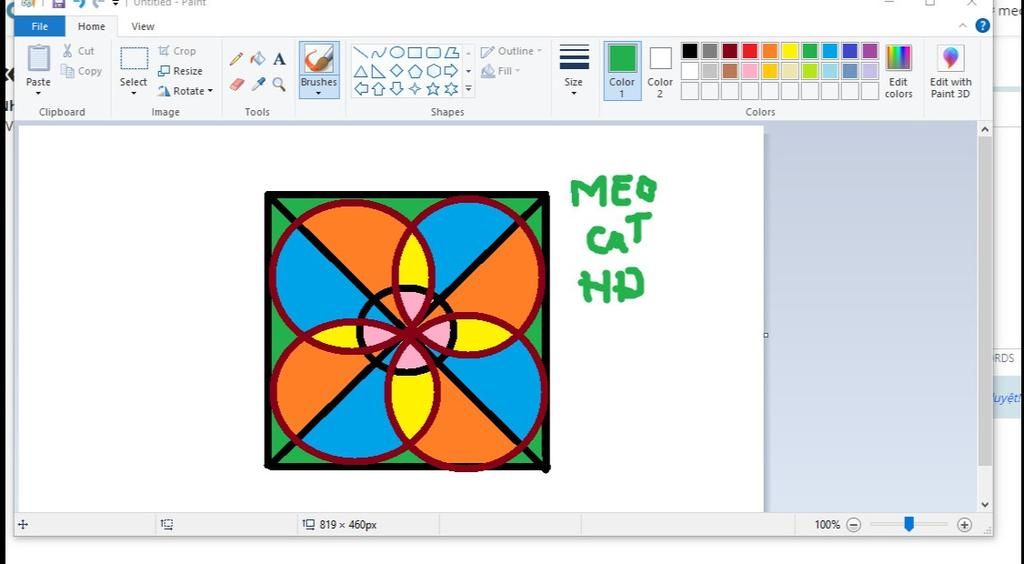1024x564 pixels.
Task: Pick the pink (rose) color swatch
Action: click(750, 70)
